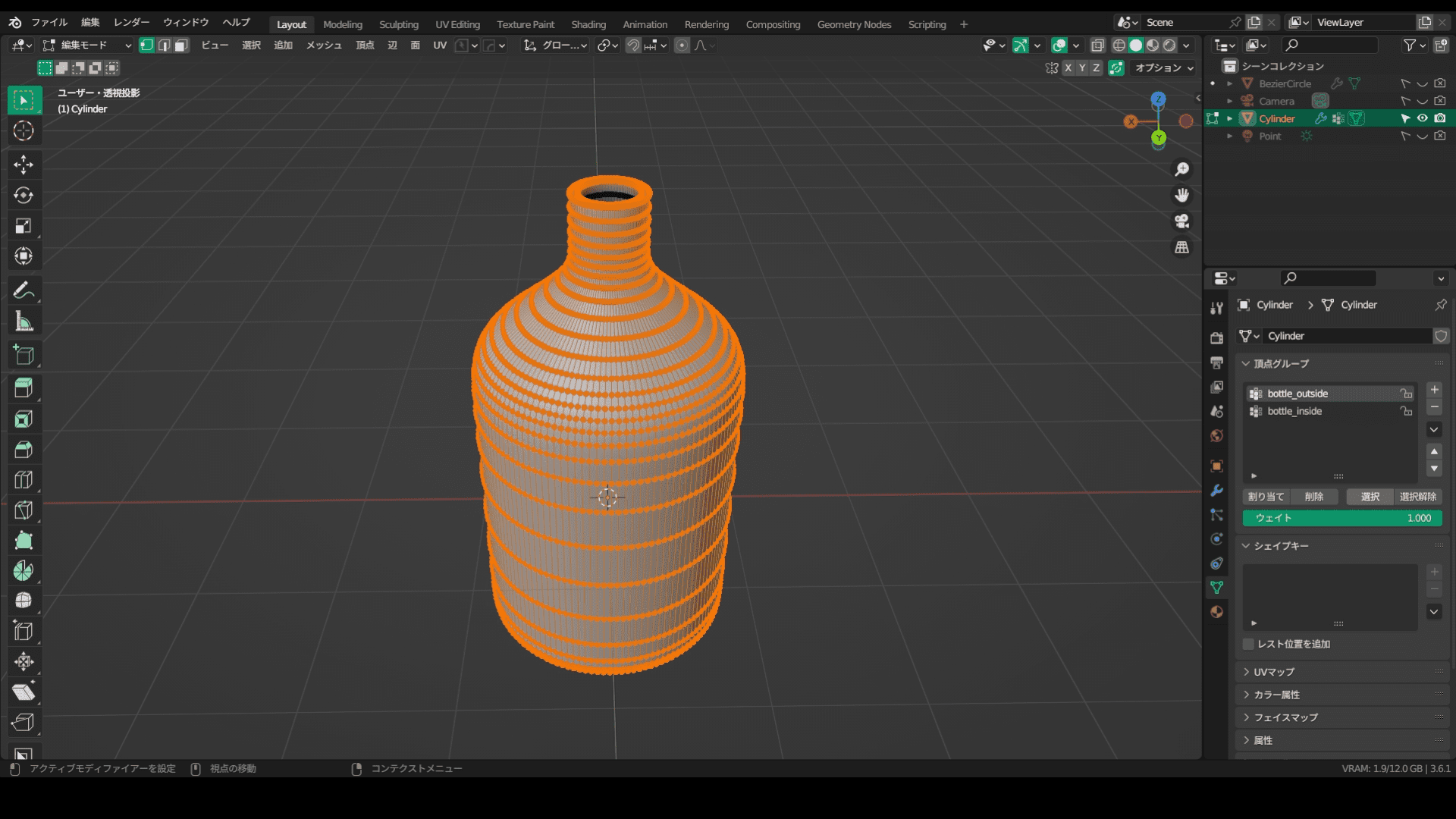
Task: Select bottle_inside vertex group
Action: point(1294,411)
